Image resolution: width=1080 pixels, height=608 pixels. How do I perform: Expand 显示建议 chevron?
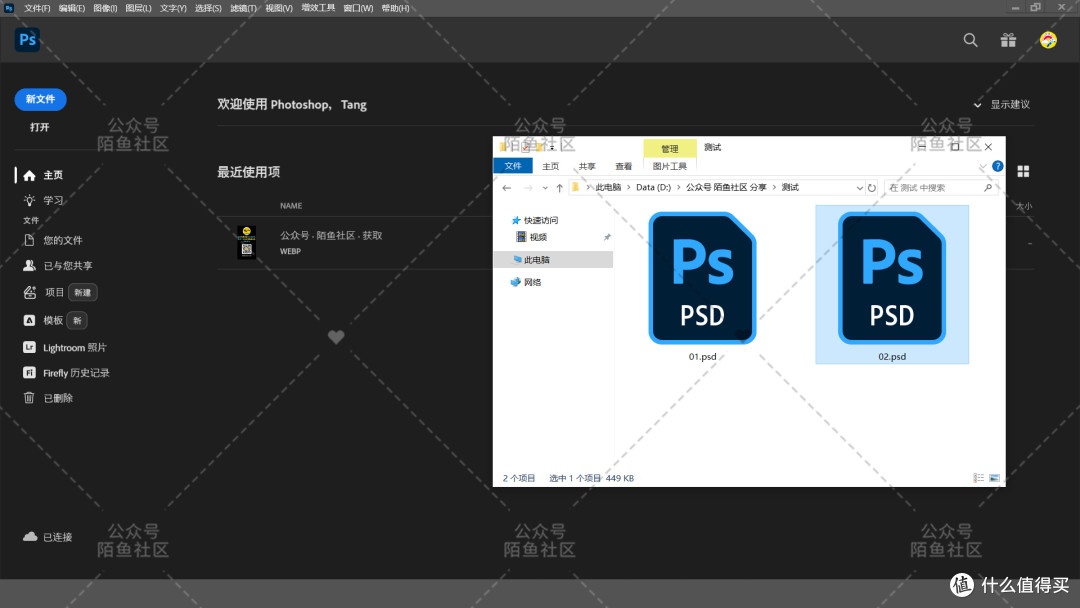977,105
